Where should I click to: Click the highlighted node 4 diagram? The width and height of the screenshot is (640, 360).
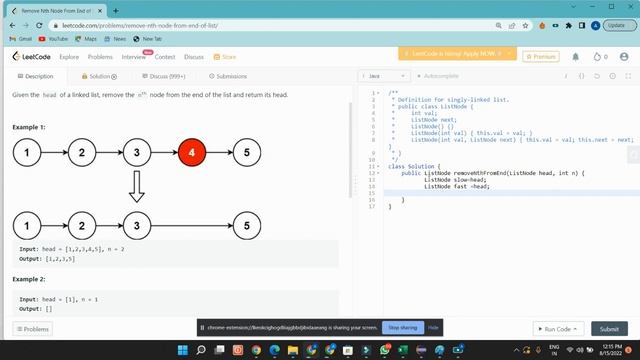click(x=192, y=153)
